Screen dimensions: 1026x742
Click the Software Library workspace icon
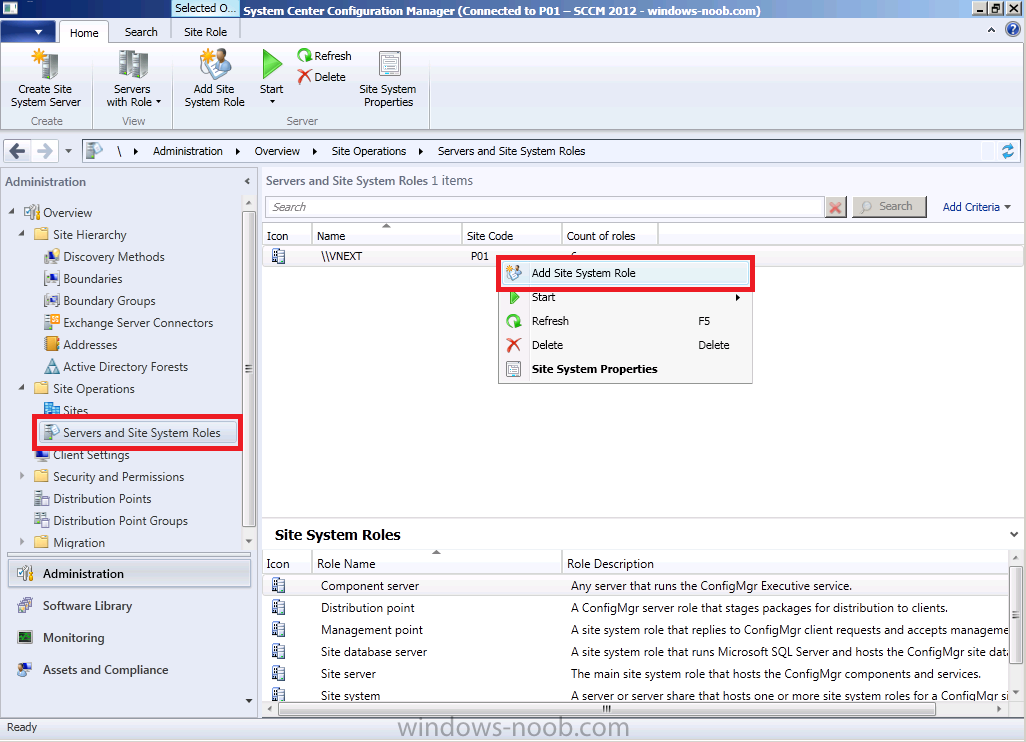point(25,605)
